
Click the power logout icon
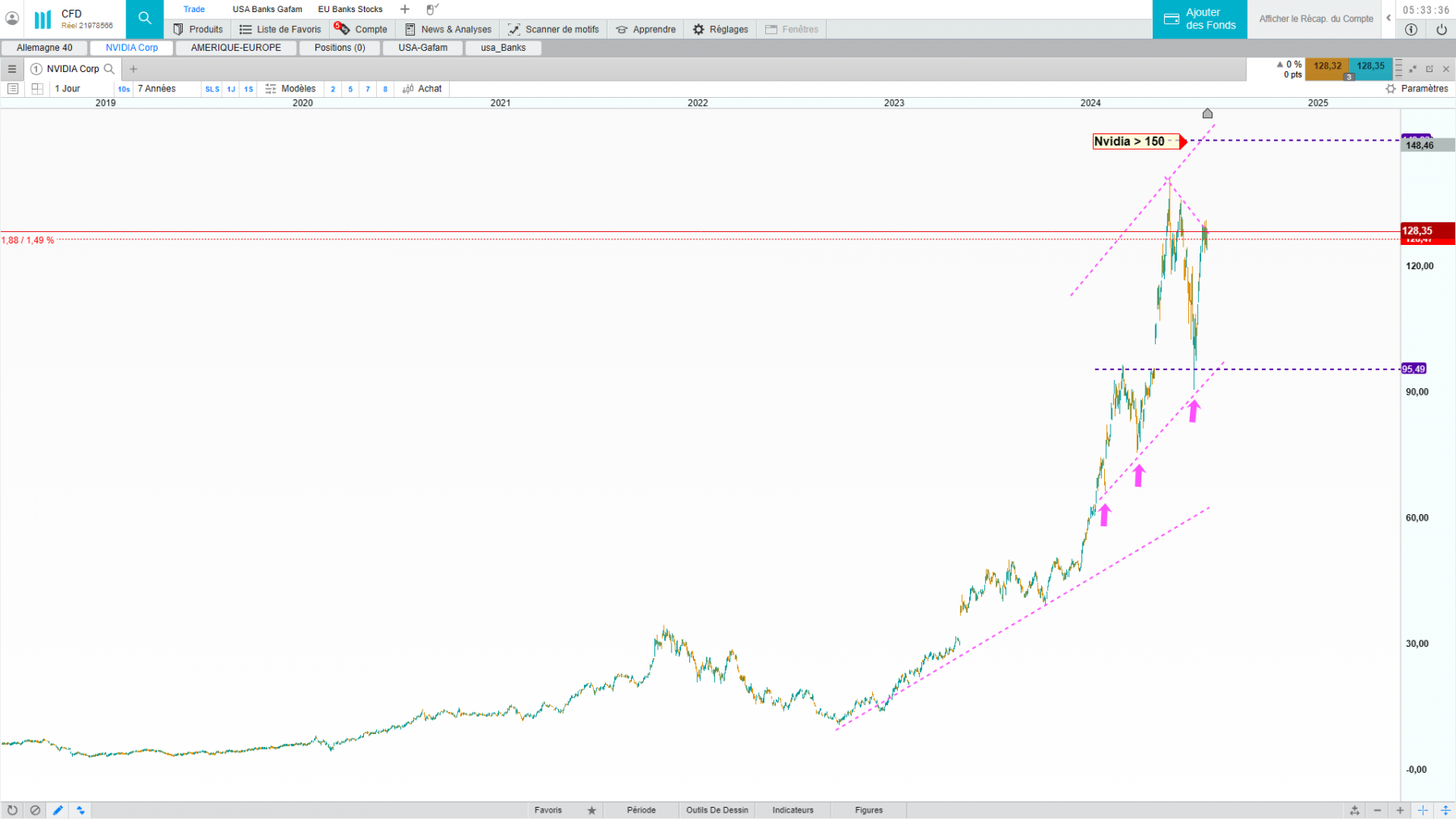pyautogui.click(x=1441, y=29)
